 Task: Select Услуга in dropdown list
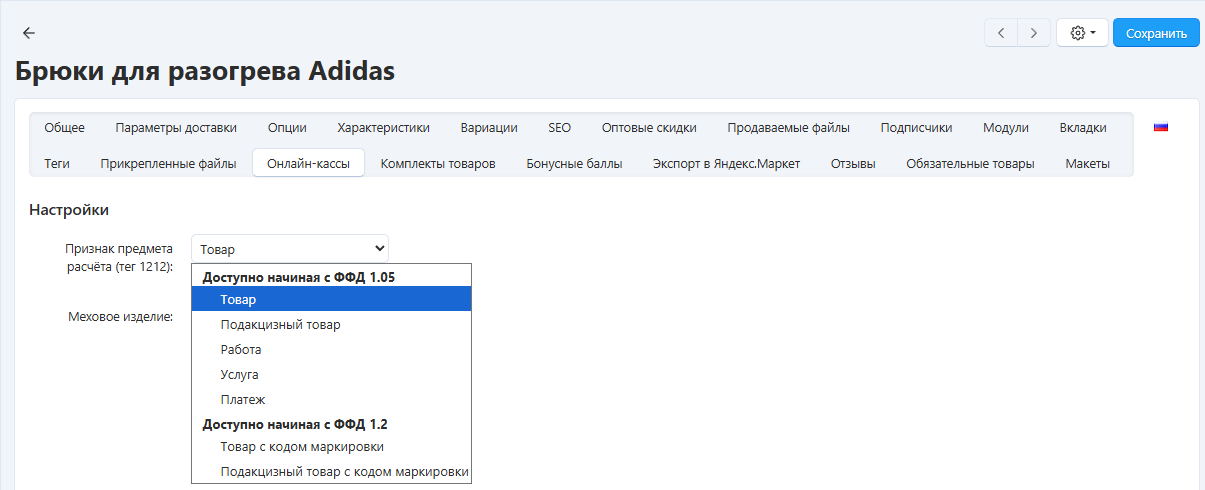point(240,374)
